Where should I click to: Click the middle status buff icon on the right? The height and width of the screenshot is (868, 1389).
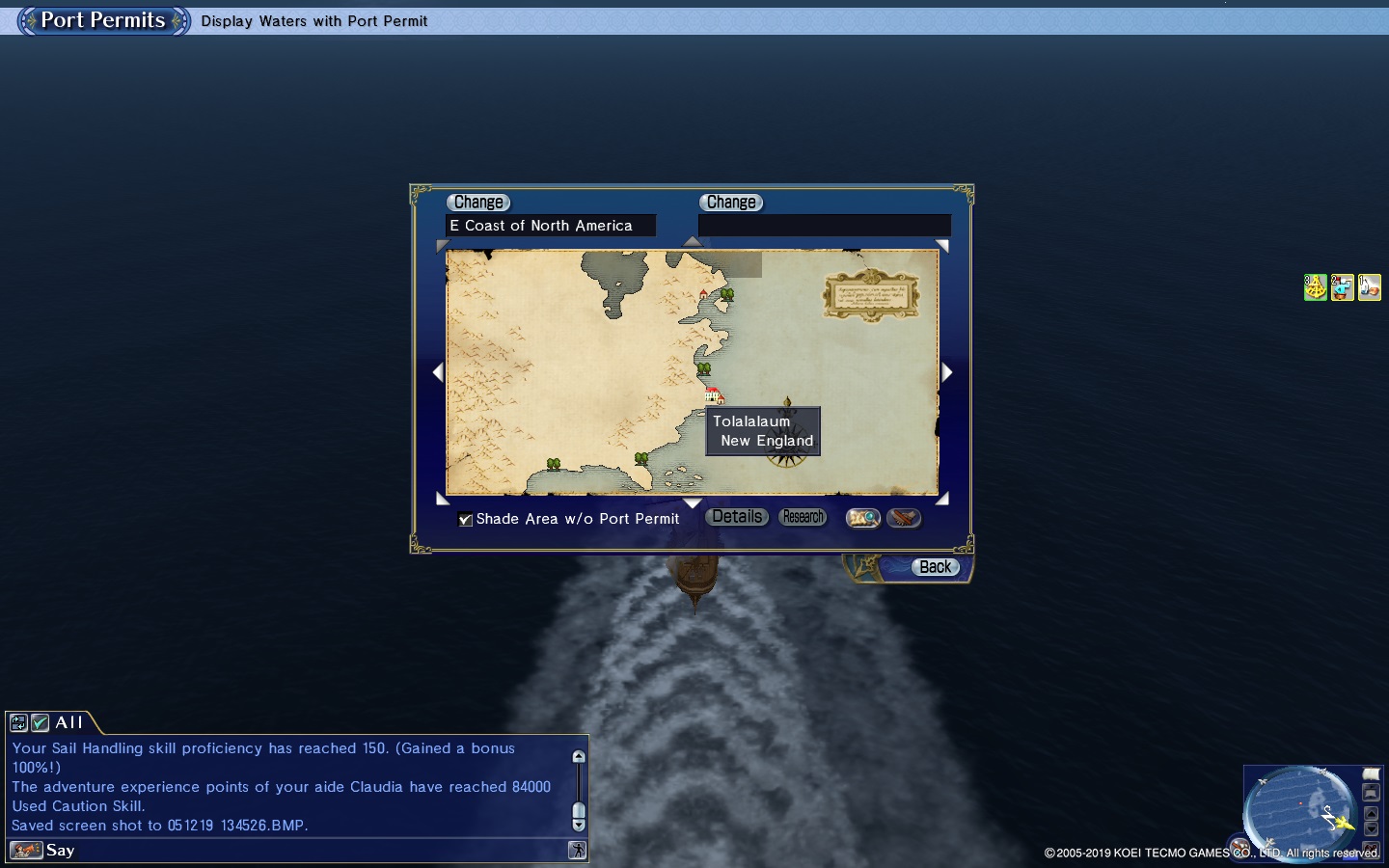1343,287
